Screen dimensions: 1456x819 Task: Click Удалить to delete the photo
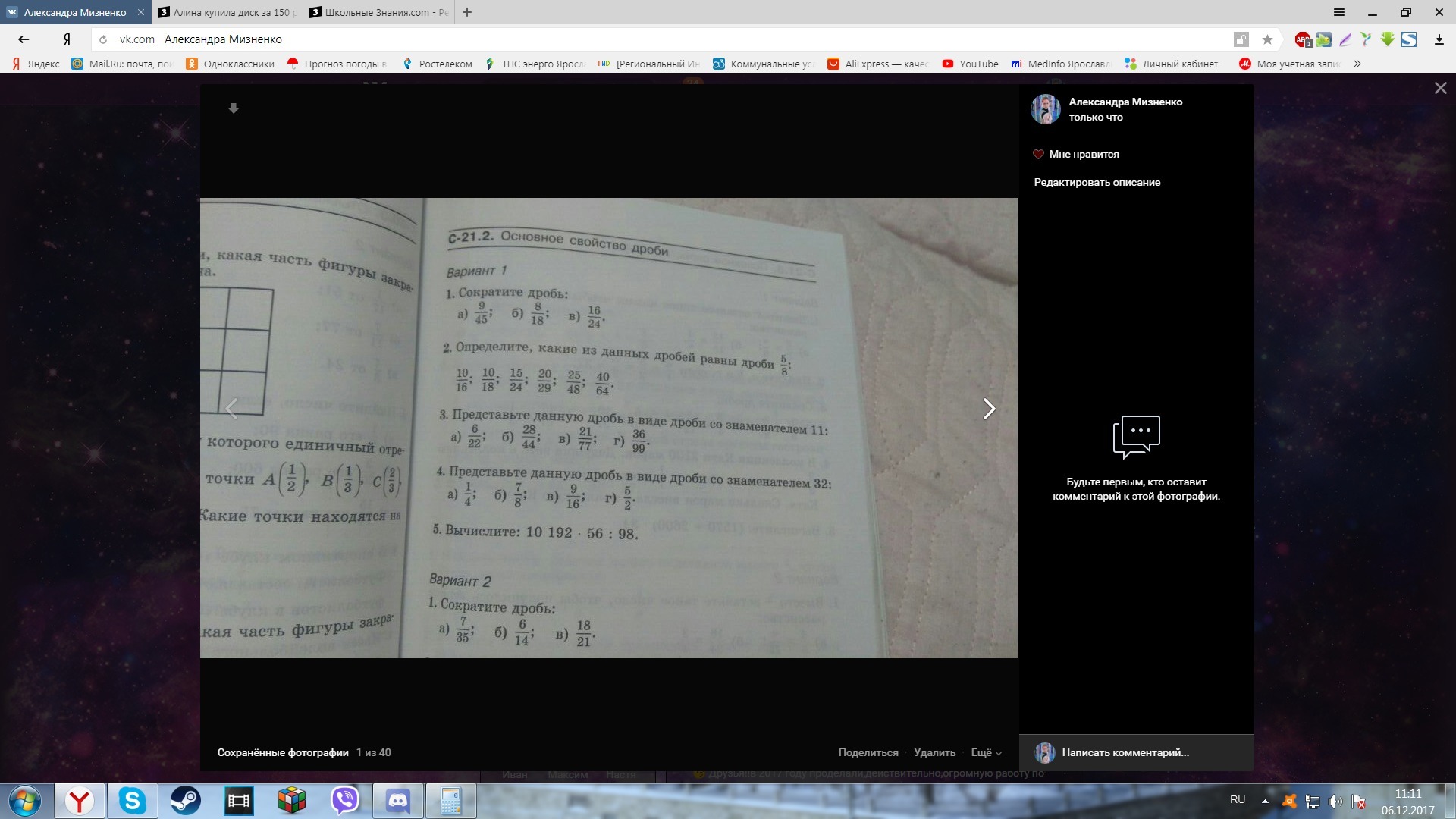[x=936, y=752]
